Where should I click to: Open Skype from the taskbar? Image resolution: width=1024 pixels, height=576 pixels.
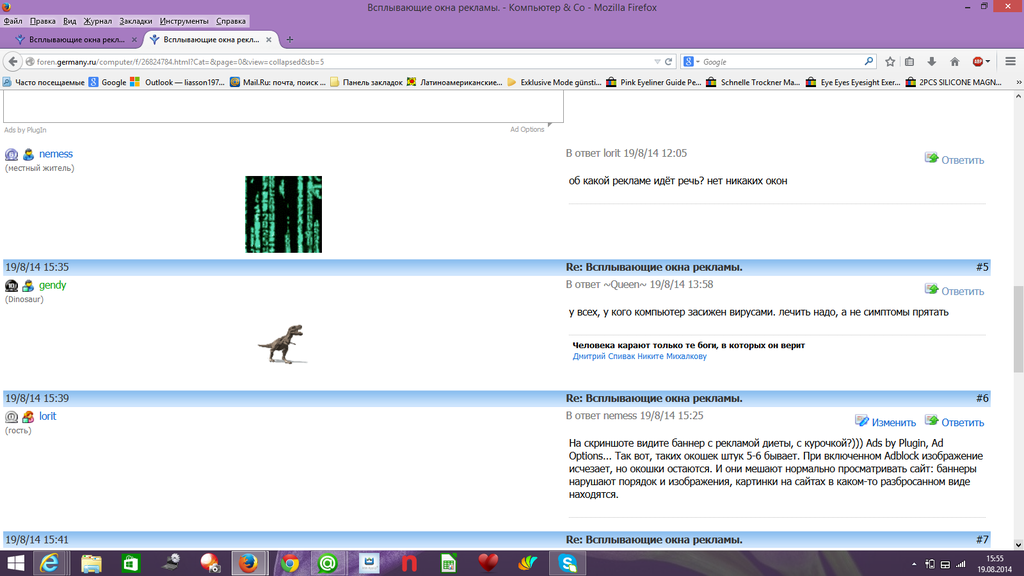pyautogui.click(x=568, y=563)
